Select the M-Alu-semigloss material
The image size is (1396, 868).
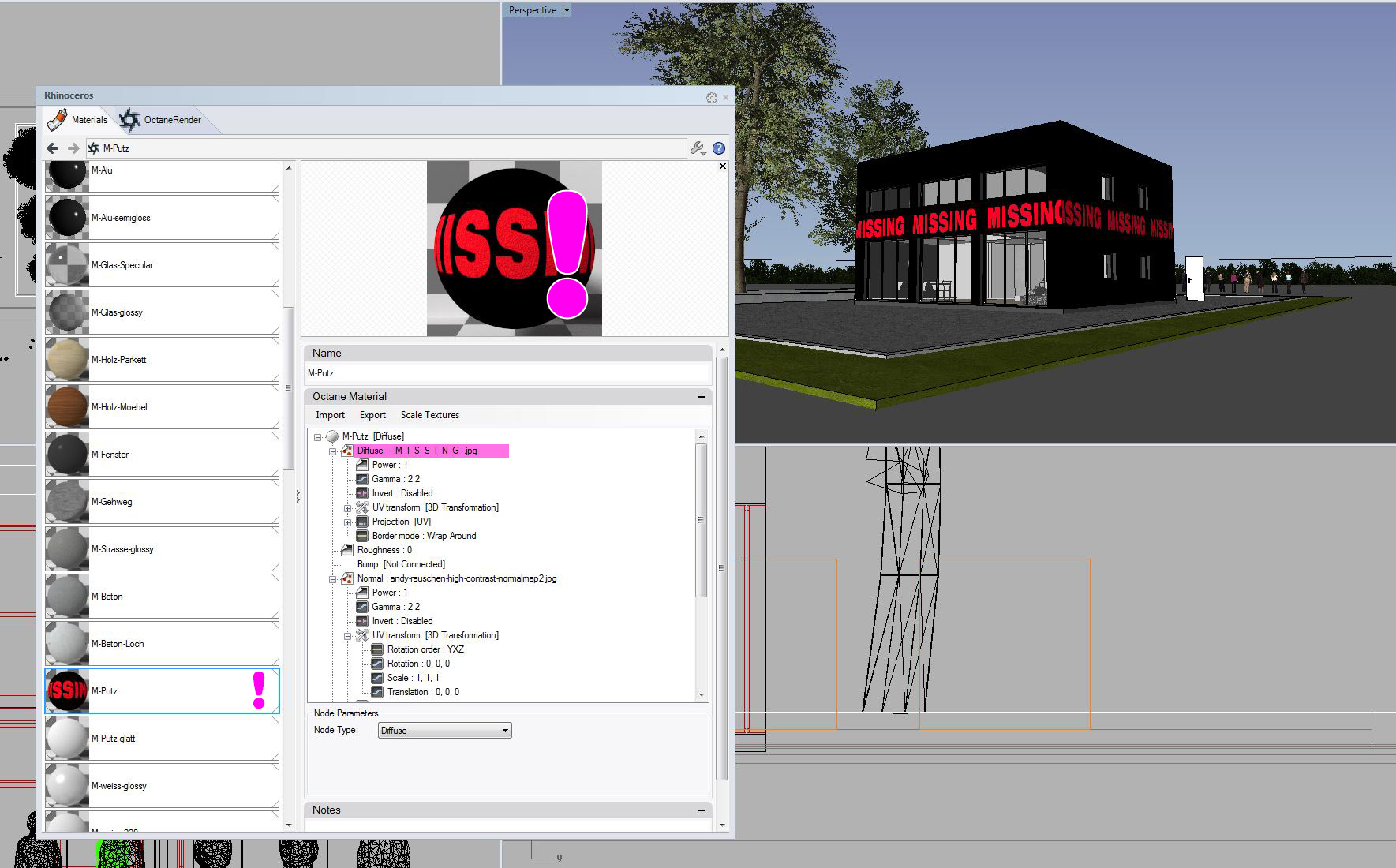click(162, 218)
